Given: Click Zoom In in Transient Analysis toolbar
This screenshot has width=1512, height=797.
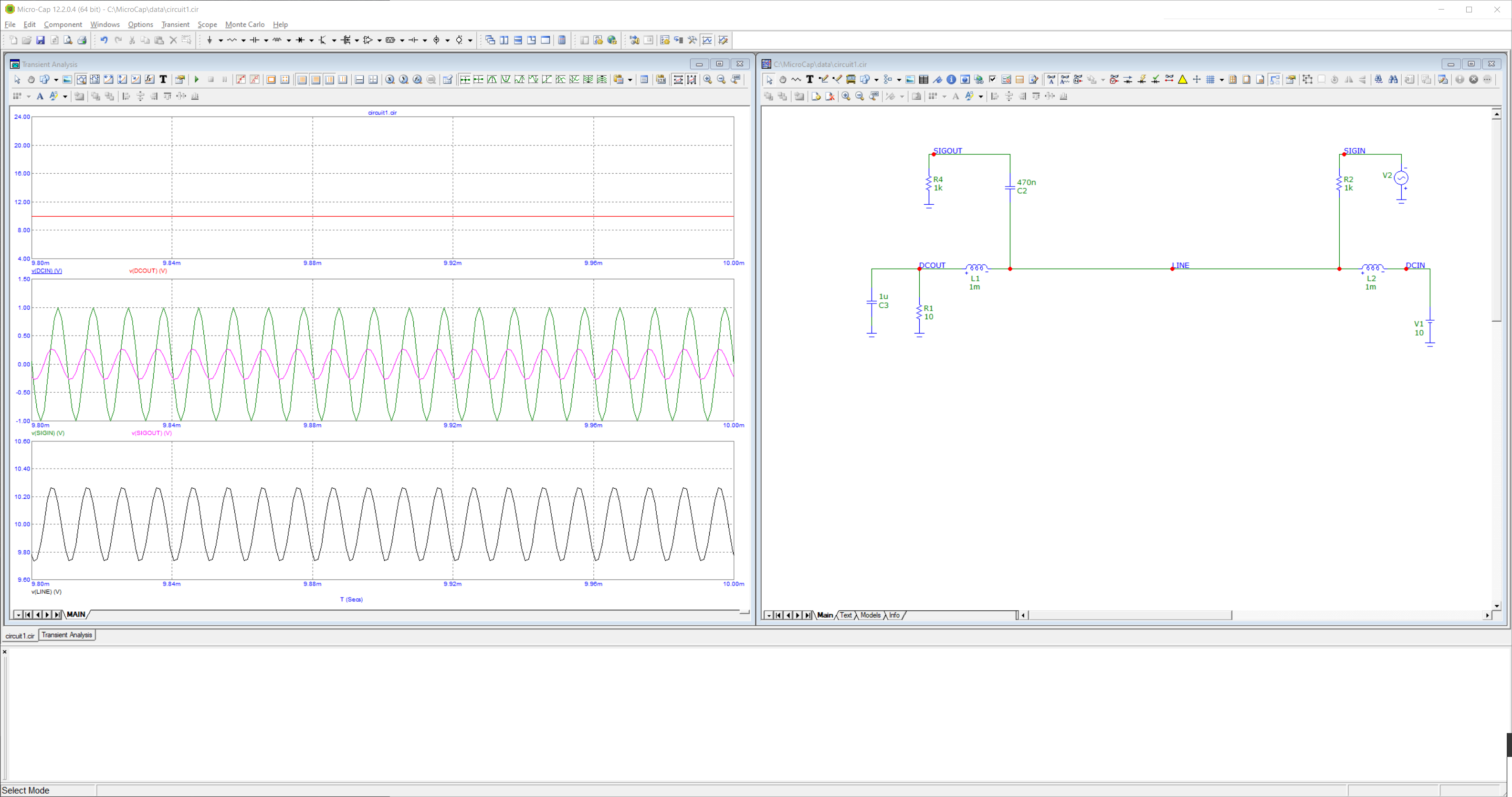Looking at the screenshot, I should pyautogui.click(x=708, y=79).
